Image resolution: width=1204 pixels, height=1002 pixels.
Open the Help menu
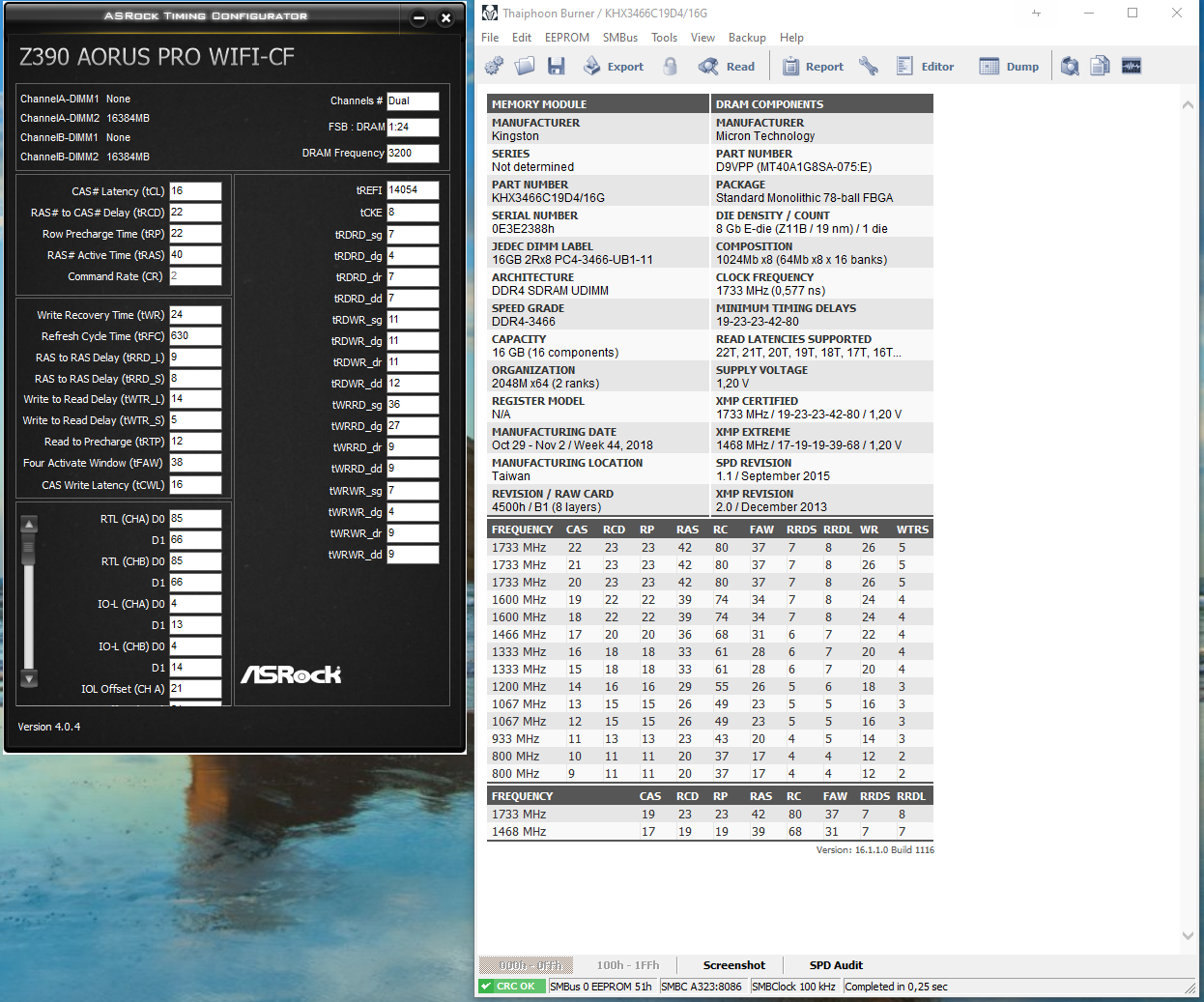click(791, 38)
